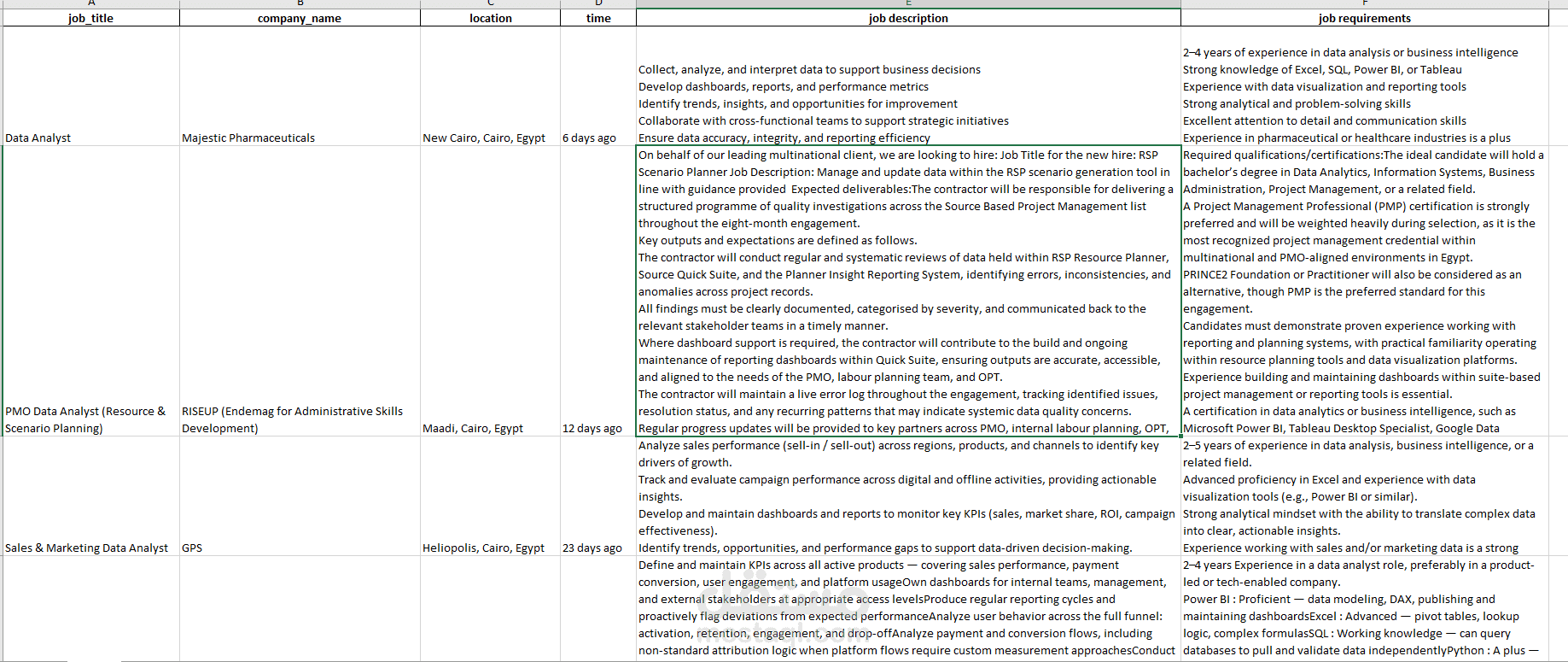Select the company_name header cell

pyautogui.click(x=300, y=18)
